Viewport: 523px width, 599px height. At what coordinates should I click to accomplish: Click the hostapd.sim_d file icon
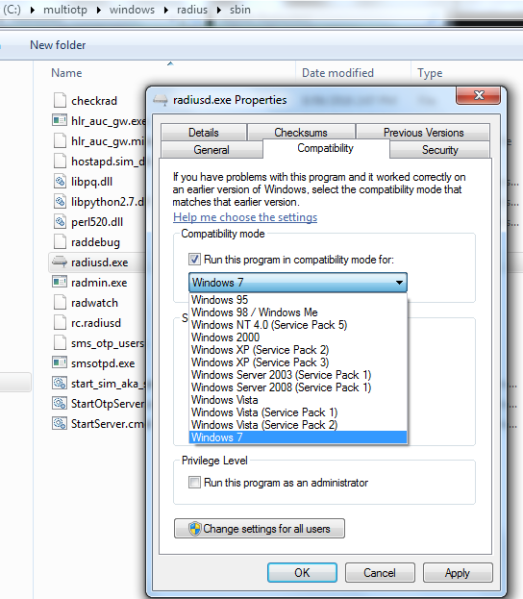(60, 161)
